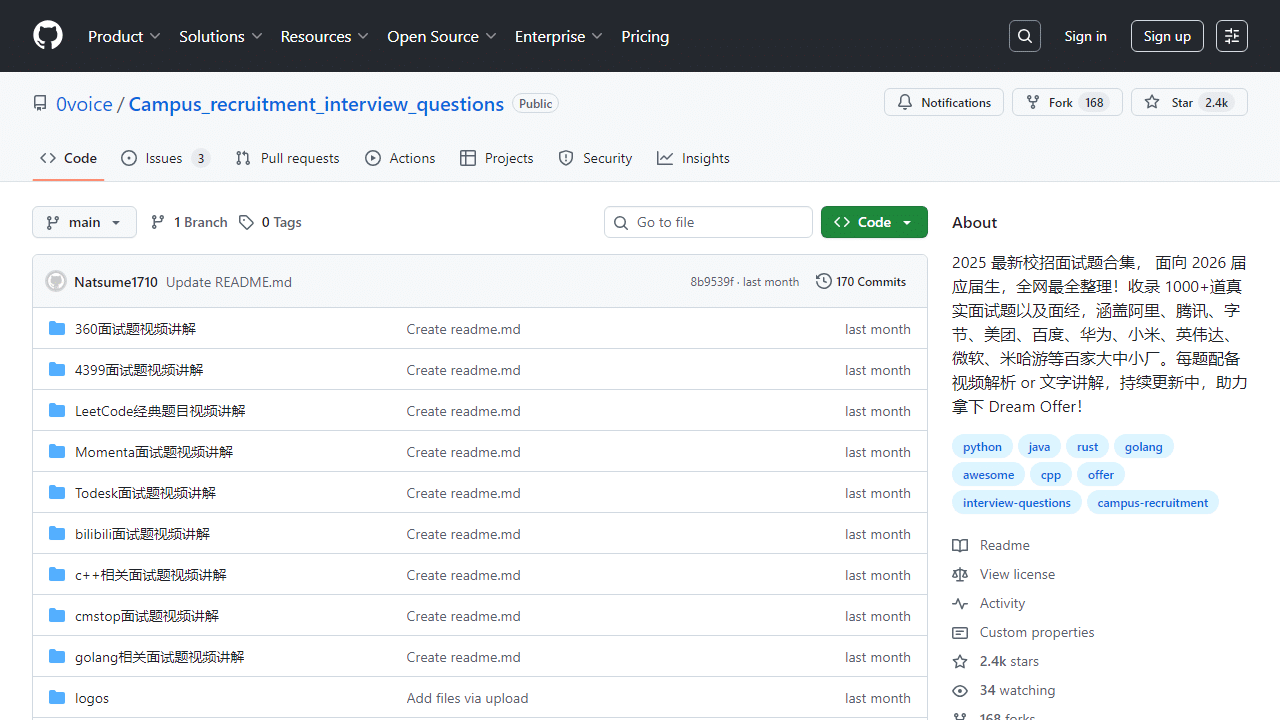
Task: Expand the Enterprise menu
Action: [x=558, y=36]
